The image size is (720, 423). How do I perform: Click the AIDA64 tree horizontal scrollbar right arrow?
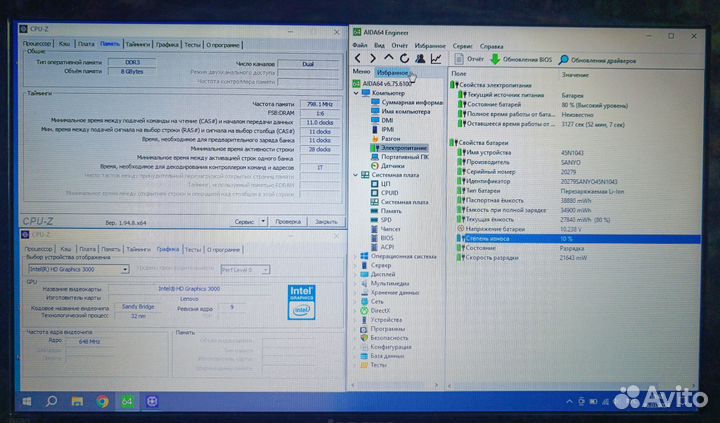click(x=436, y=385)
